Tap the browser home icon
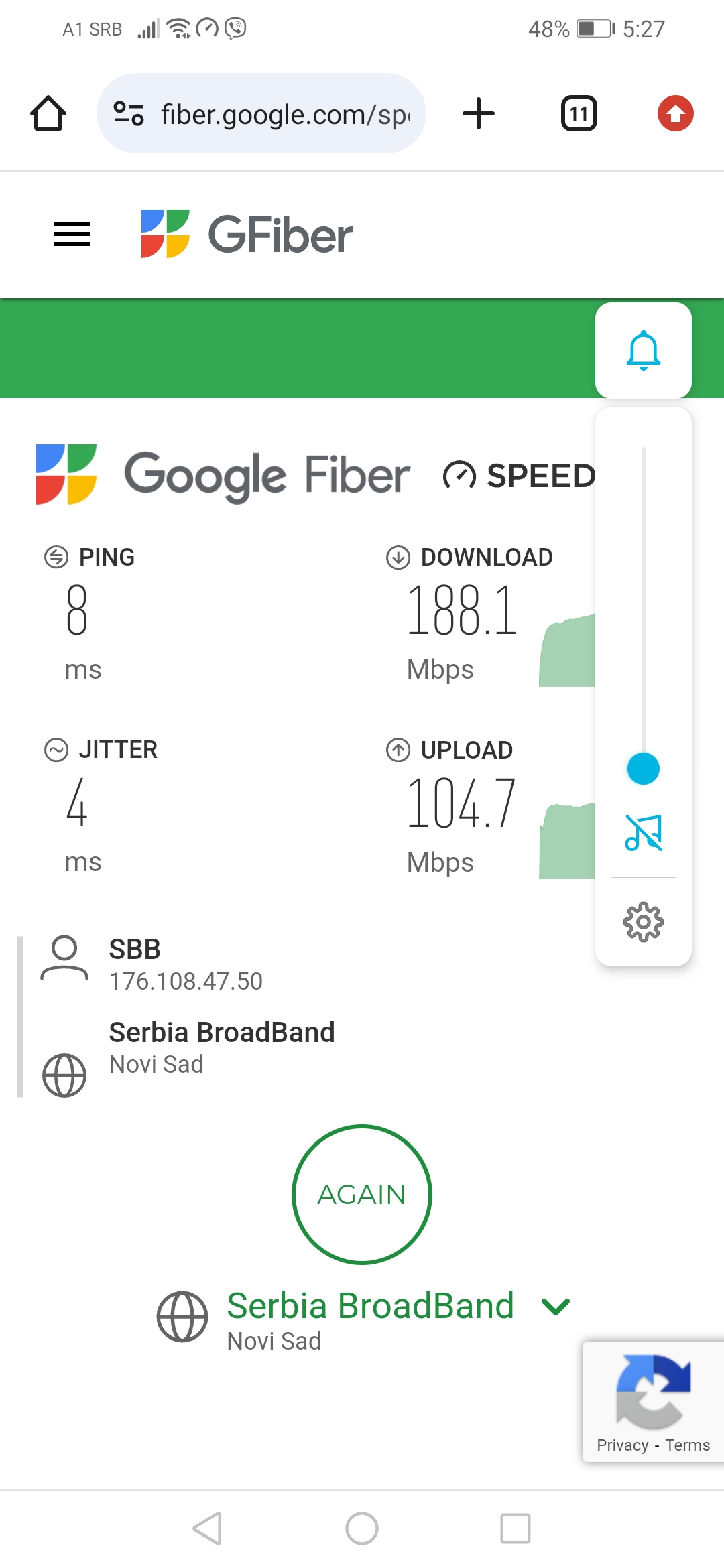724x1568 pixels. (x=48, y=113)
